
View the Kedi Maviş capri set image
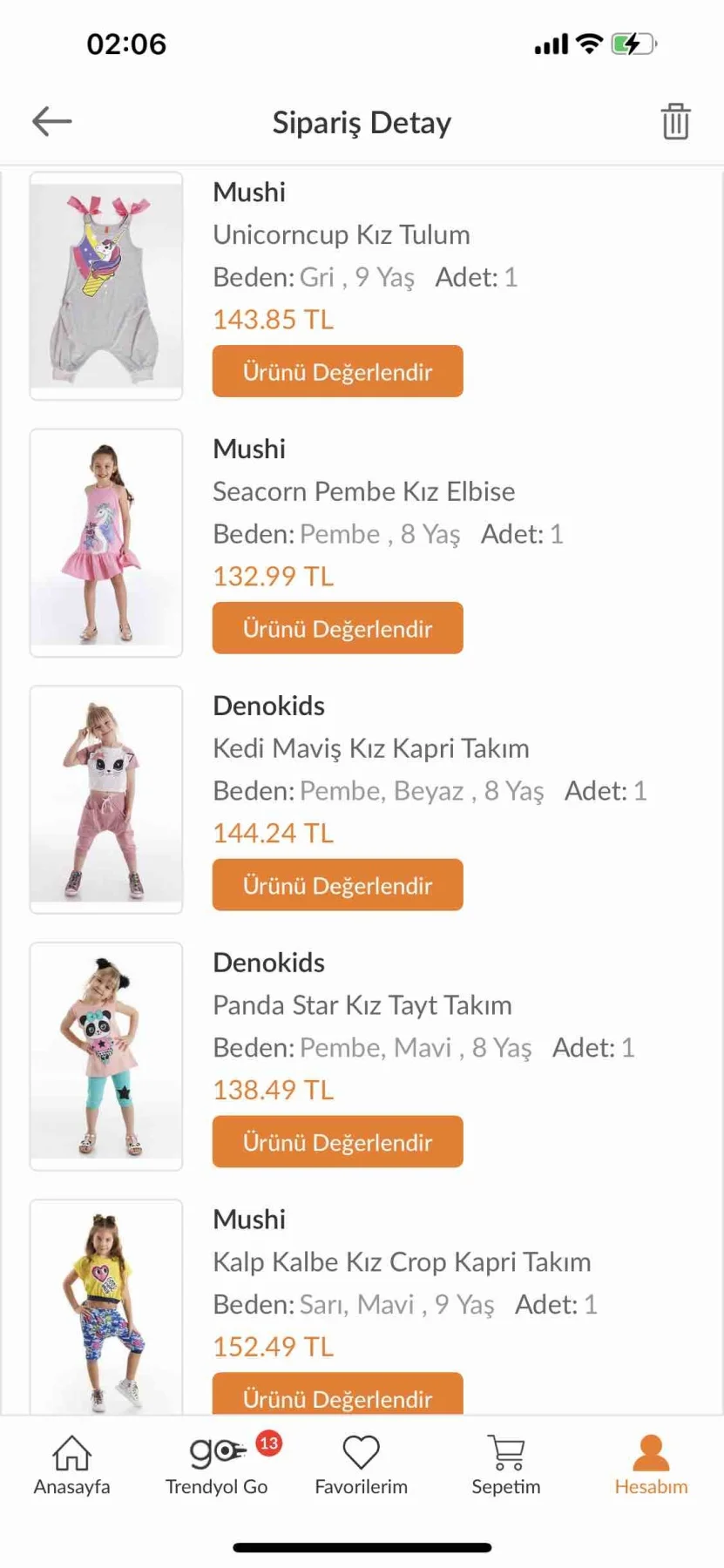coord(106,800)
